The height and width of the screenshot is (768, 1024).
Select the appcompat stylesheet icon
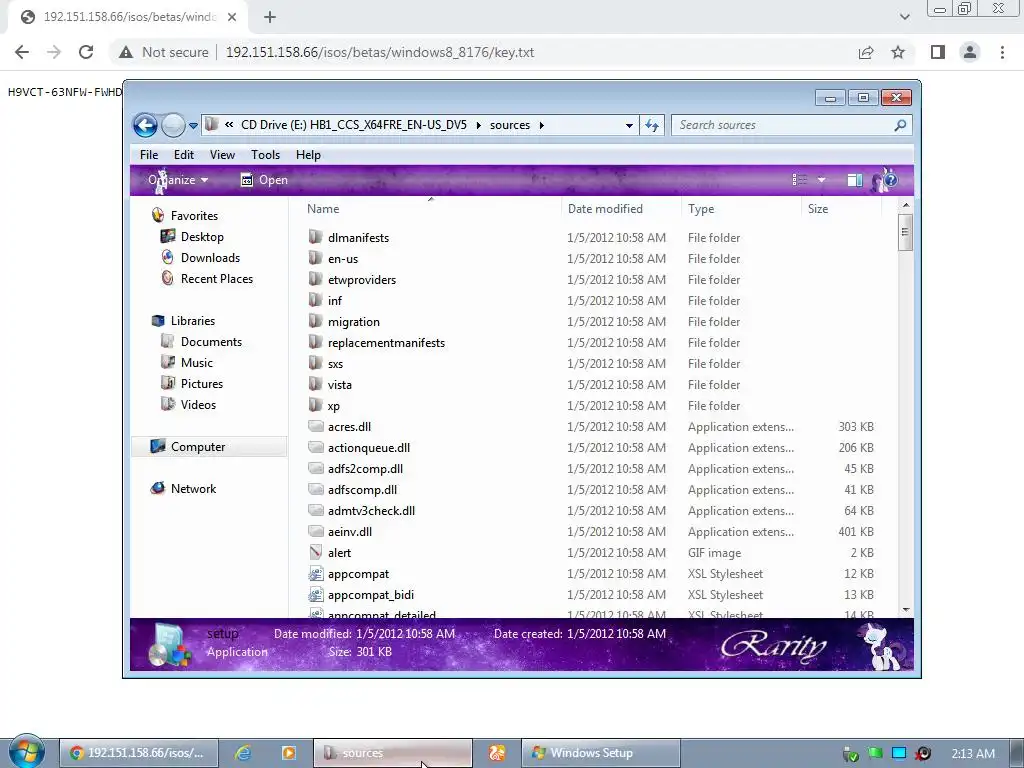[315, 573]
